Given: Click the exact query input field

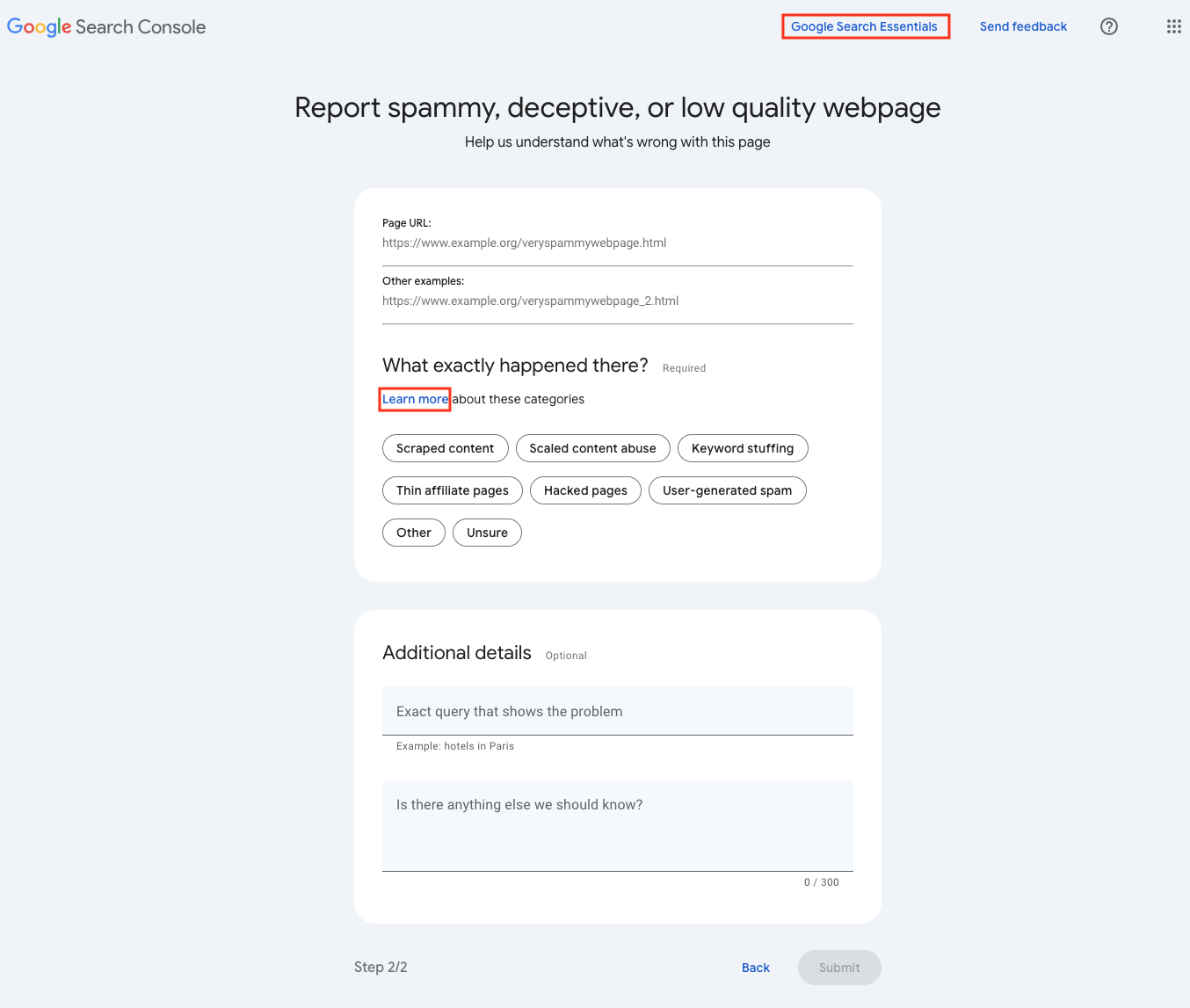Looking at the screenshot, I should 617,711.
